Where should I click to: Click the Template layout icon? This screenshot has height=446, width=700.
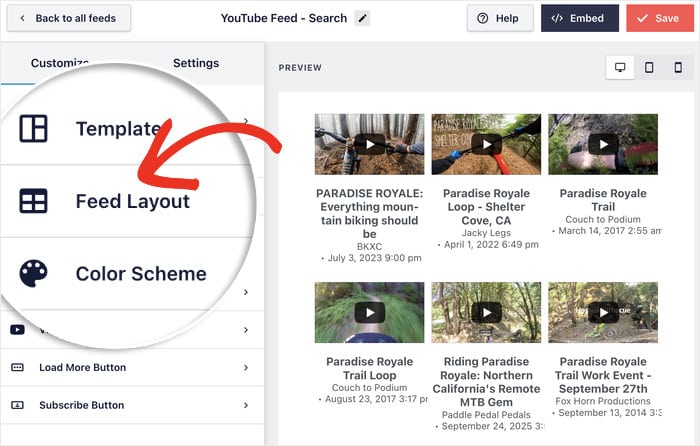click(33, 128)
